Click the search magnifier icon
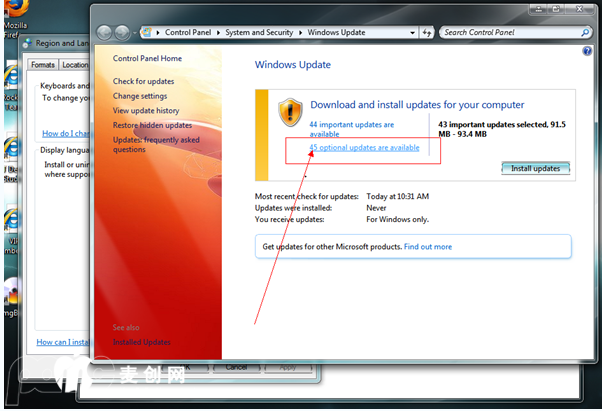The width and height of the screenshot is (602, 411). tap(585, 33)
